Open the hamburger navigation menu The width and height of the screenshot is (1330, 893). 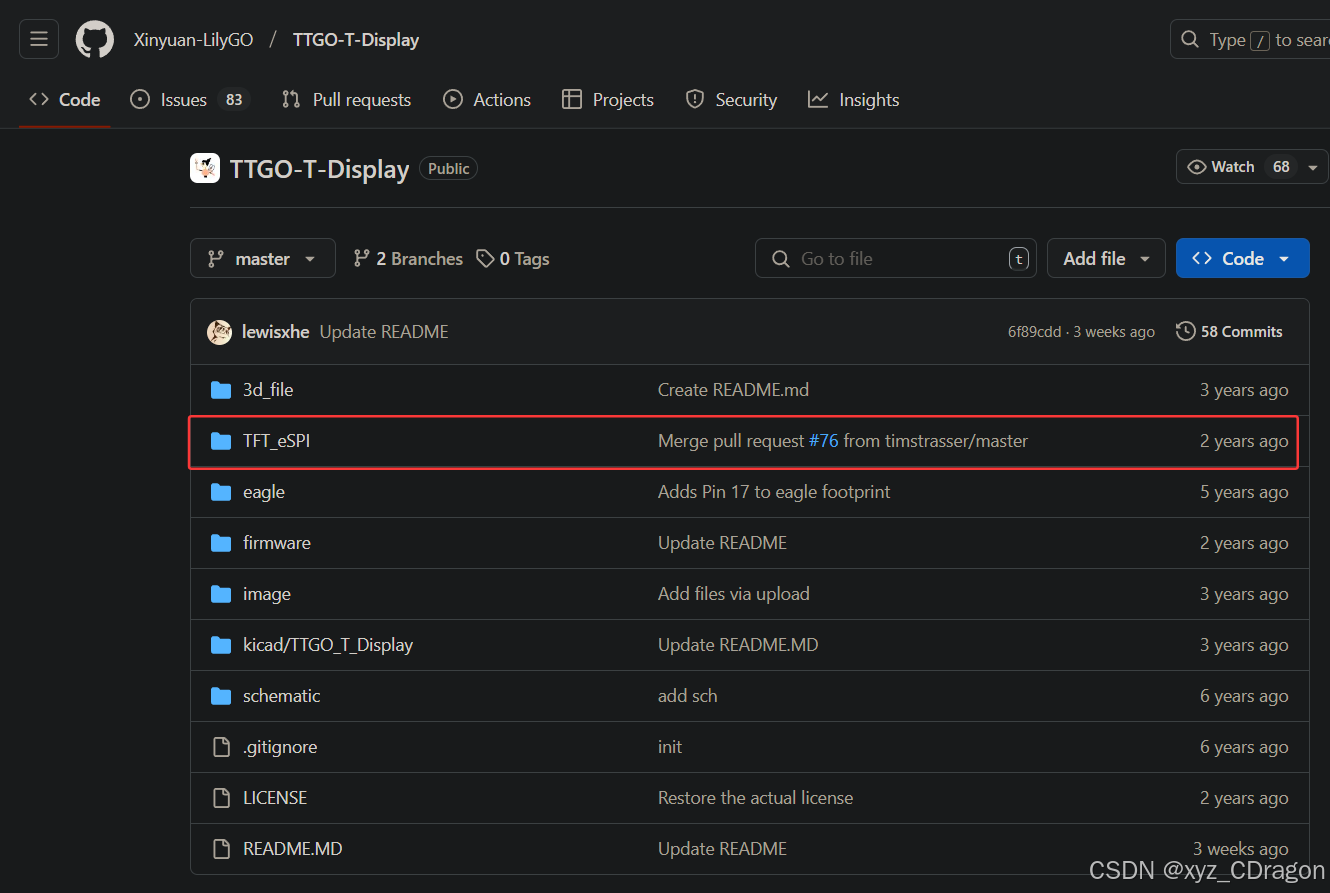39,40
